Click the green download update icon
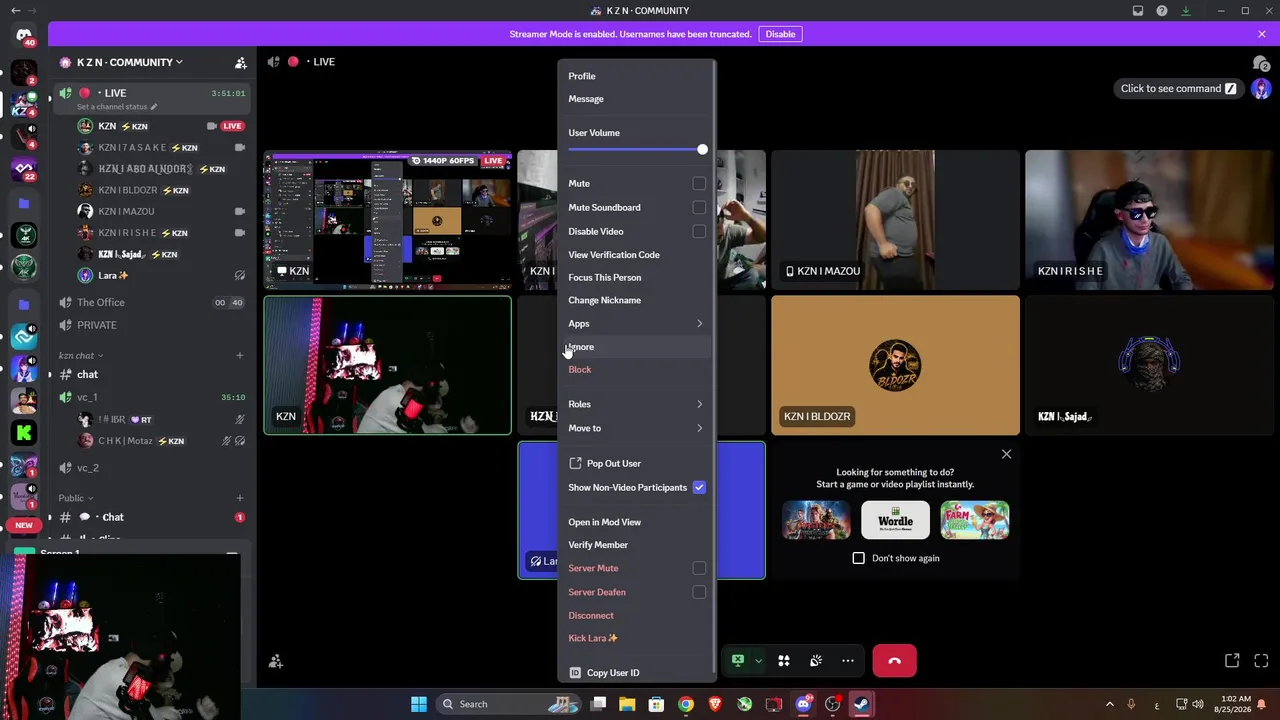 point(1186,11)
